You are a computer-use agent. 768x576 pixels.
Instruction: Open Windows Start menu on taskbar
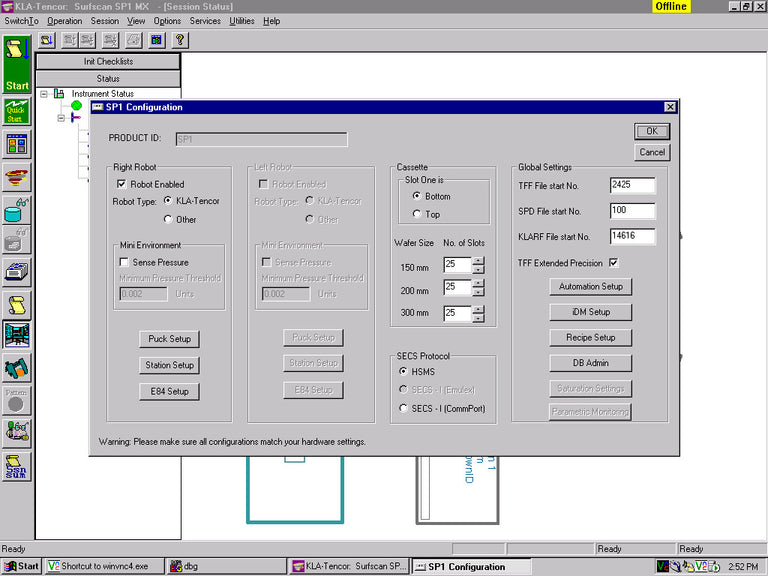coord(22,566)
